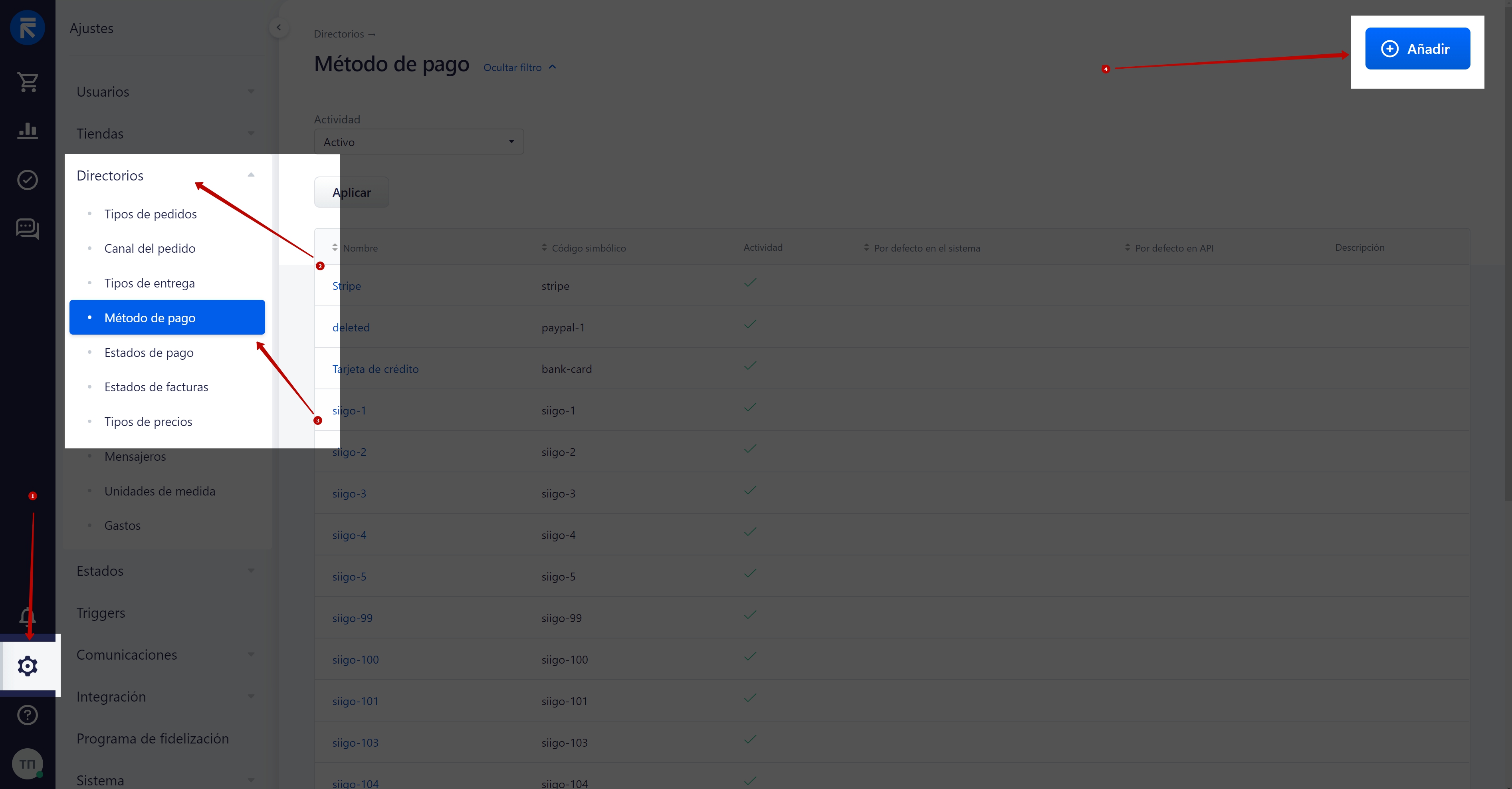This screenshot has height=789, width=1512.
Task: Click the Aplicar filter button
Action: coord(352,192)
